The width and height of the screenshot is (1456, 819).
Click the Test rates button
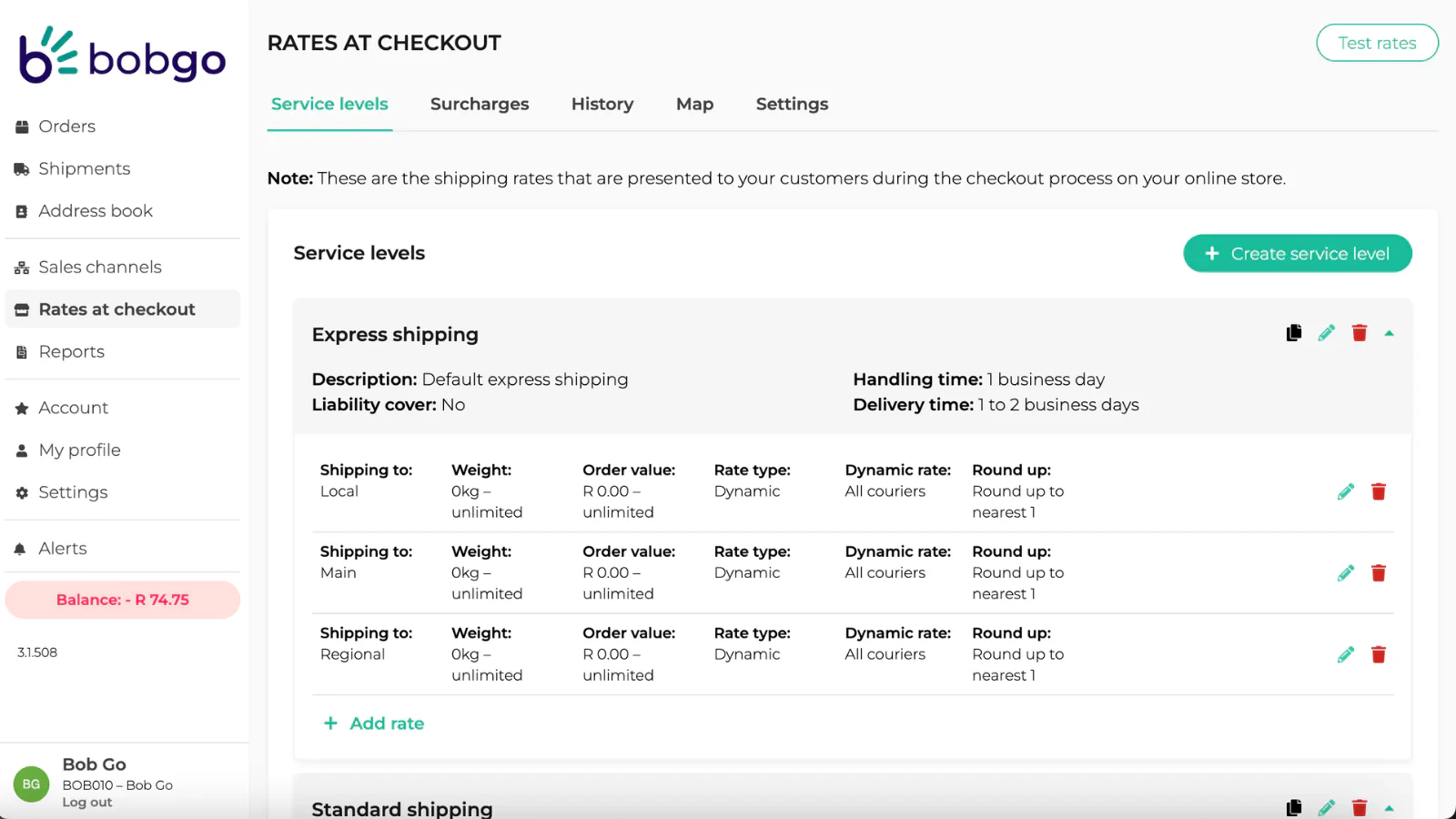(x=1377, y=43)
